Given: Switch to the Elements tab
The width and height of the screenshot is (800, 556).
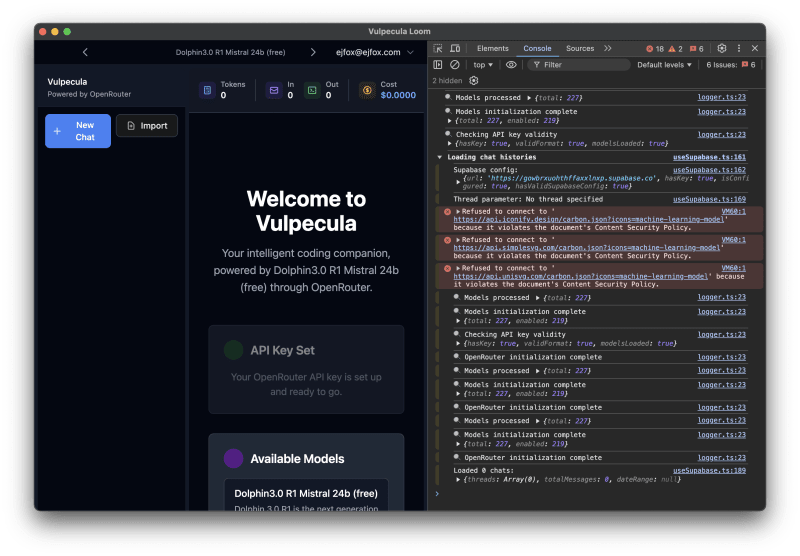Looking at the screenshot, I should coord(492,48).
